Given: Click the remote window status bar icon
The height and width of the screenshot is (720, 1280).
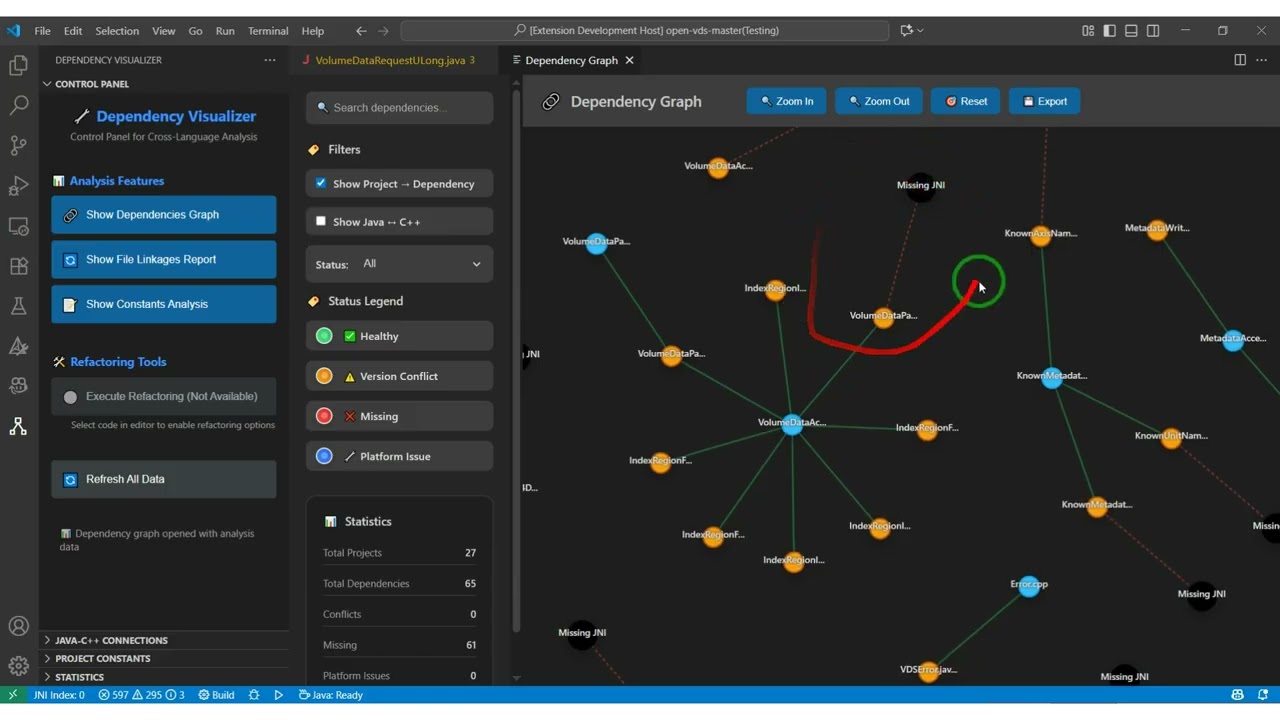Looking at the screenshot, I should pyautogui.click(x=13, y=695).
